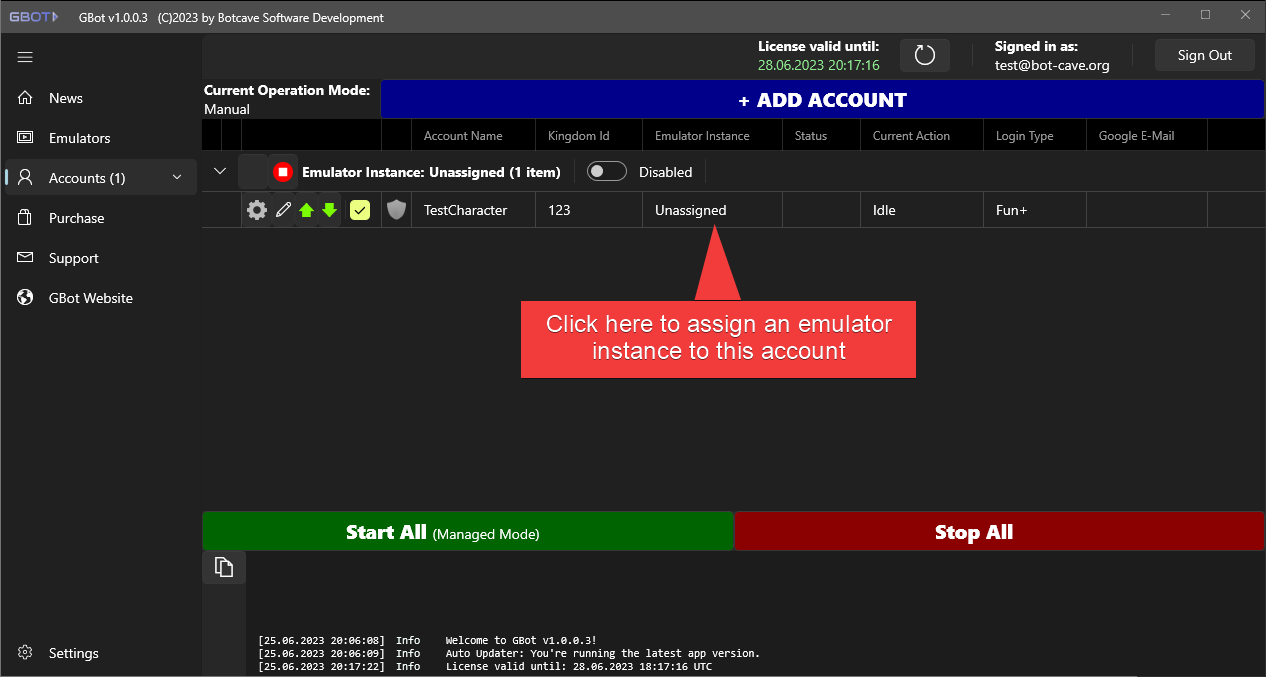
Task: Click the ADD ACCOUNT button
Action: point(822,99)
